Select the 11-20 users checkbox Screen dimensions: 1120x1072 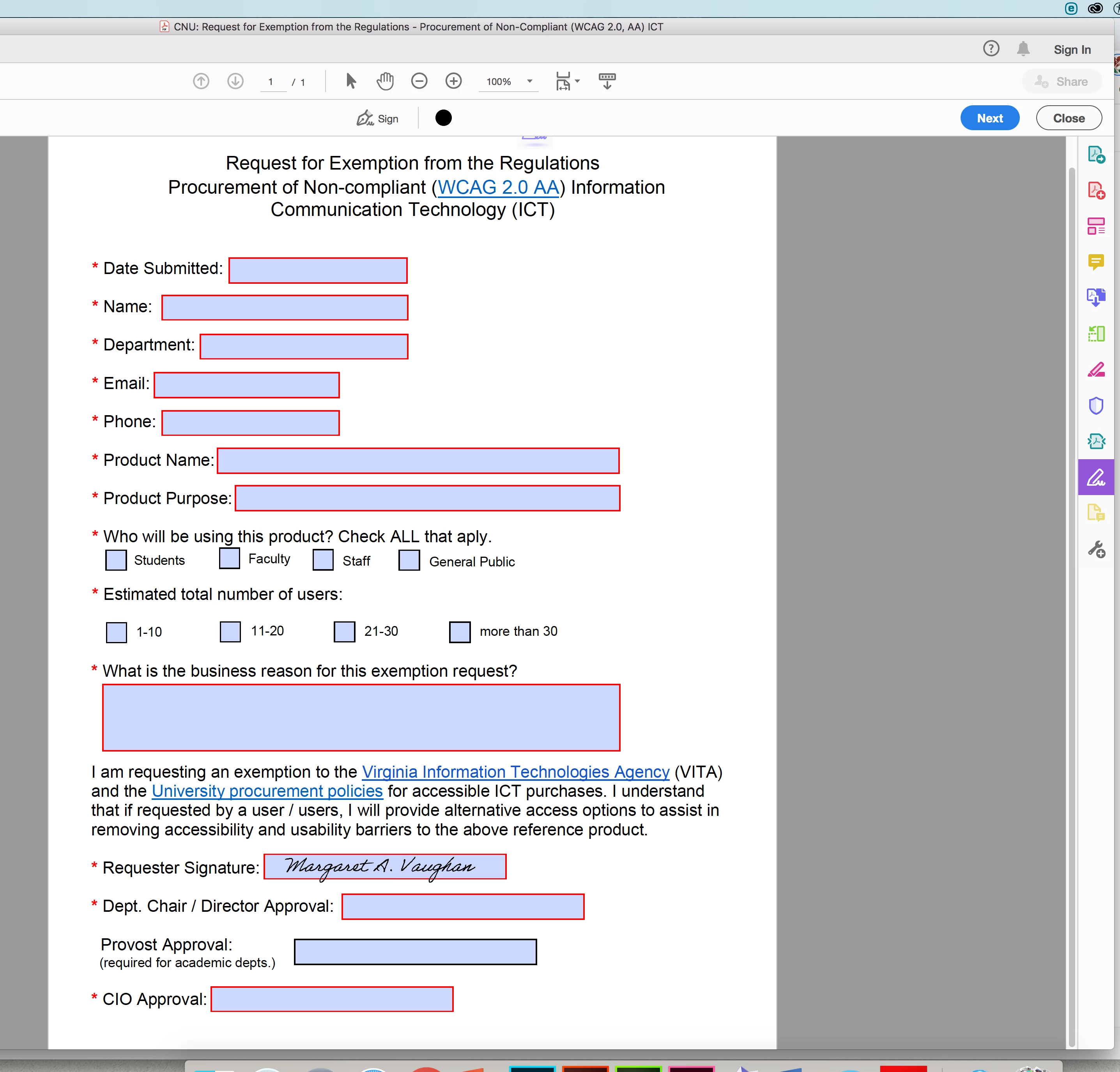(x=230, y=632)
